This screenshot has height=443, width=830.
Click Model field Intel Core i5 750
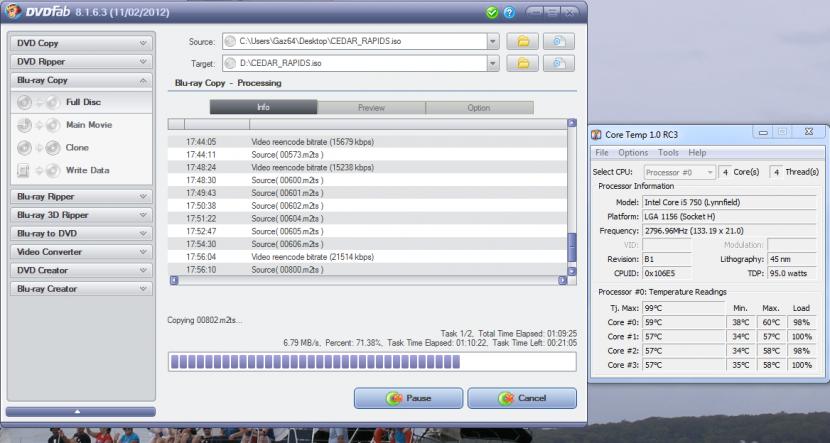pos(729,202)
